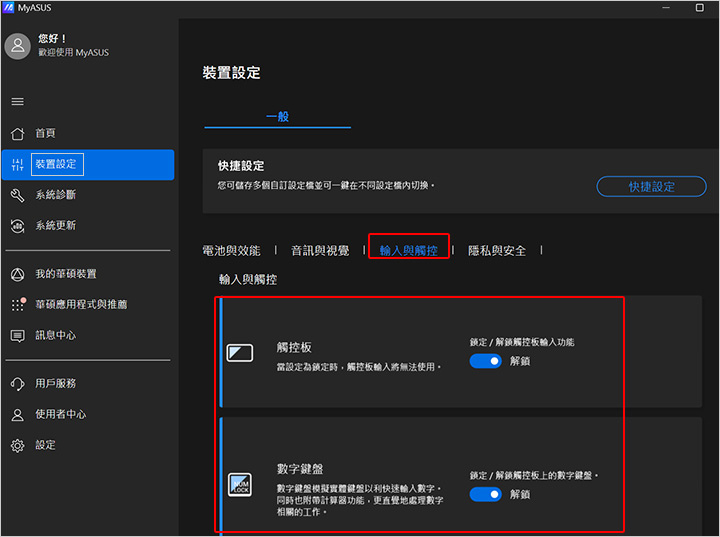Open 裝置設定 in the sidebar
Image resolution: width=720 pixels, height=537 pixels.
pyautogui.click(x=88, y=164)
